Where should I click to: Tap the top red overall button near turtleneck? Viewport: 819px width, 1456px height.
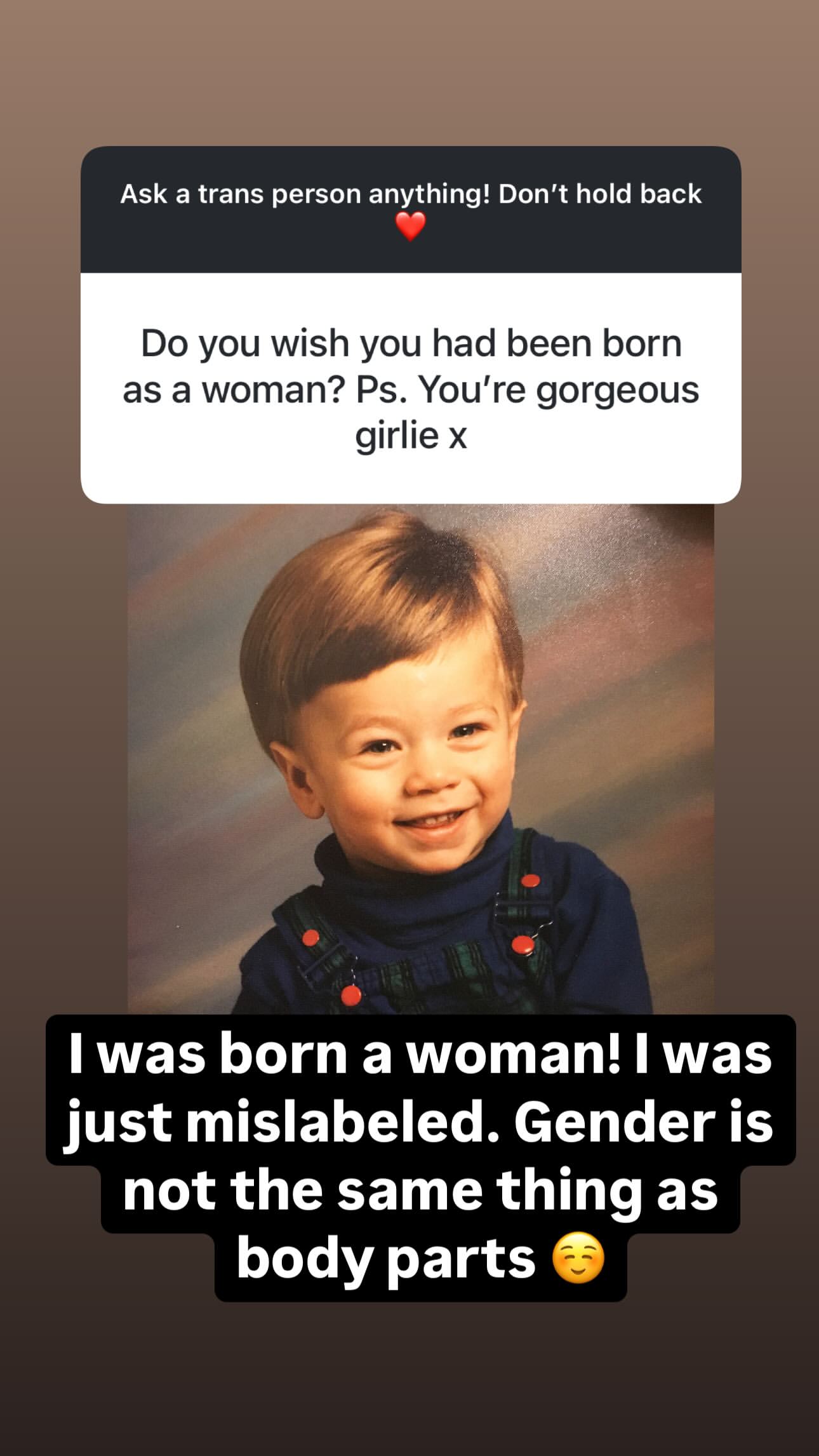tap(529, 881)
